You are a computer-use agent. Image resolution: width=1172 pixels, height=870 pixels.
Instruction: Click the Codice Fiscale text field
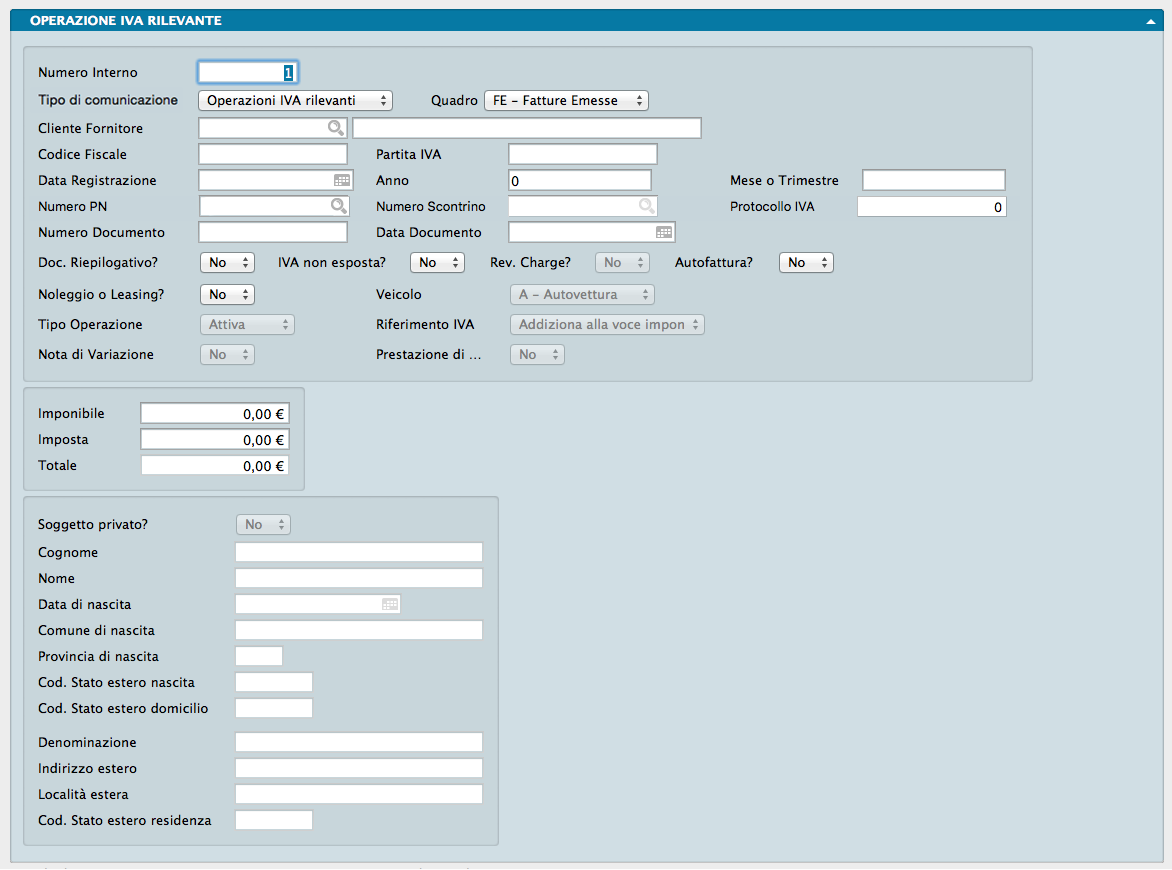(x=273, y=154)
